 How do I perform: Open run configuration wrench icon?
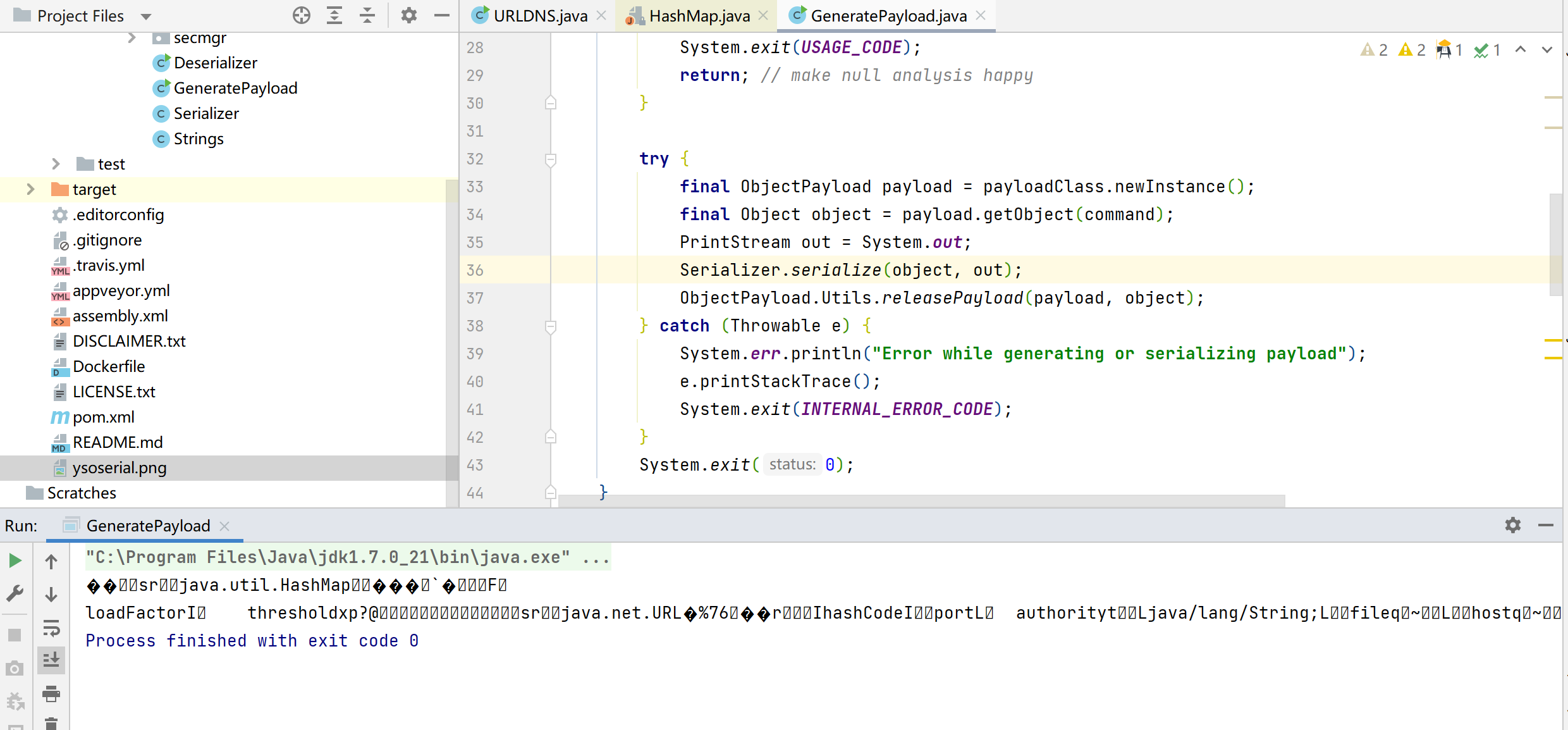point(15,592)
